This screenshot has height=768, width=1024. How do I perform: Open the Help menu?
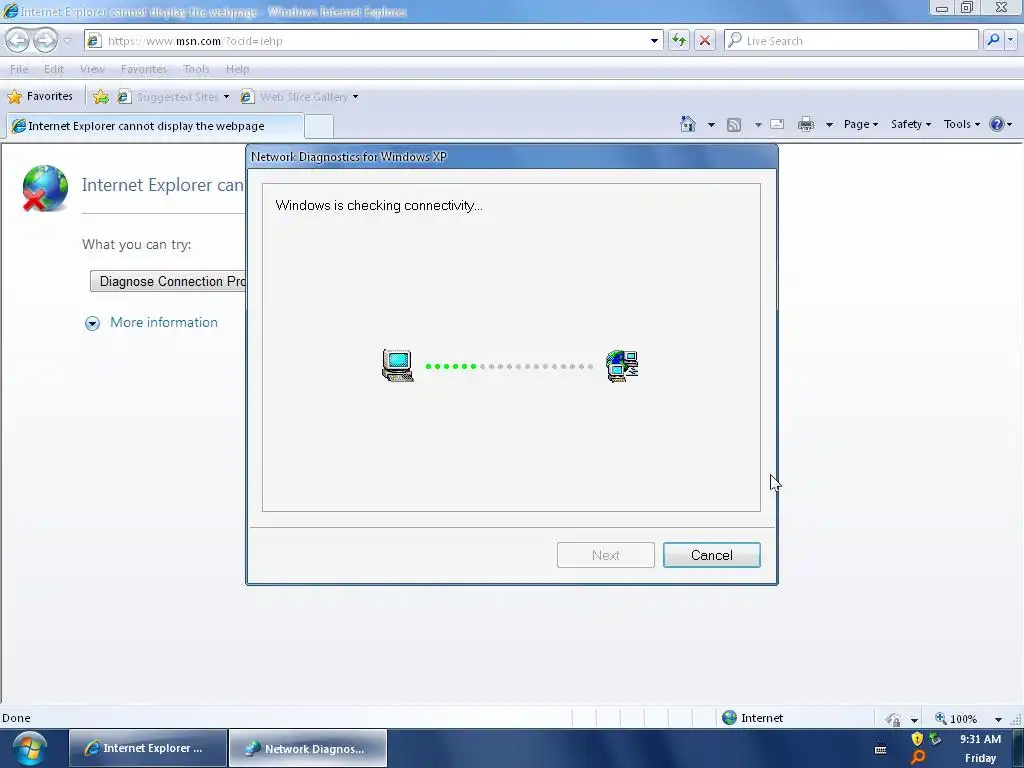237,69
